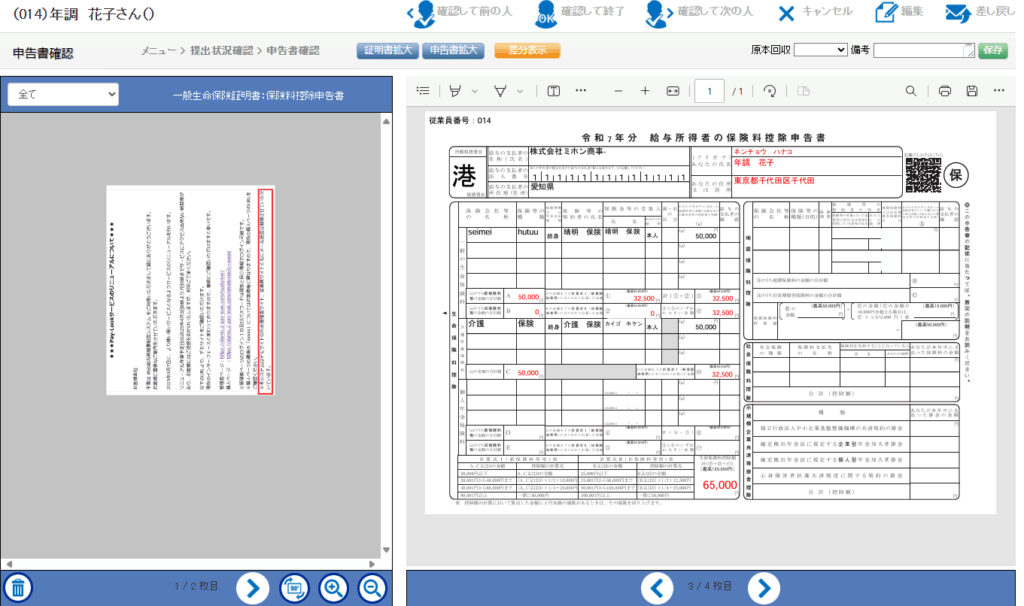
Task: Zoom out of the certificate image
Action: 372,588
